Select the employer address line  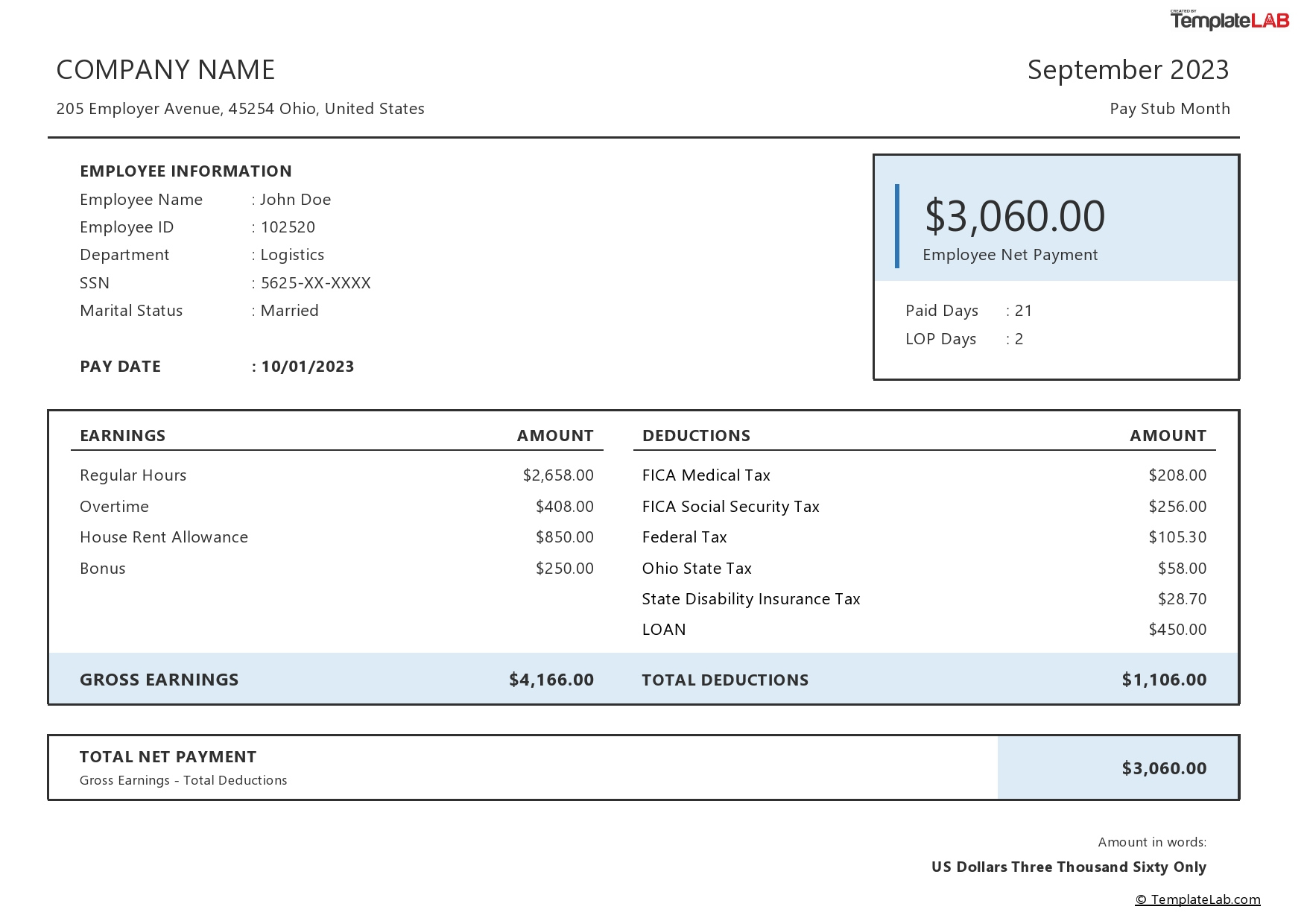tap(240, 108)
